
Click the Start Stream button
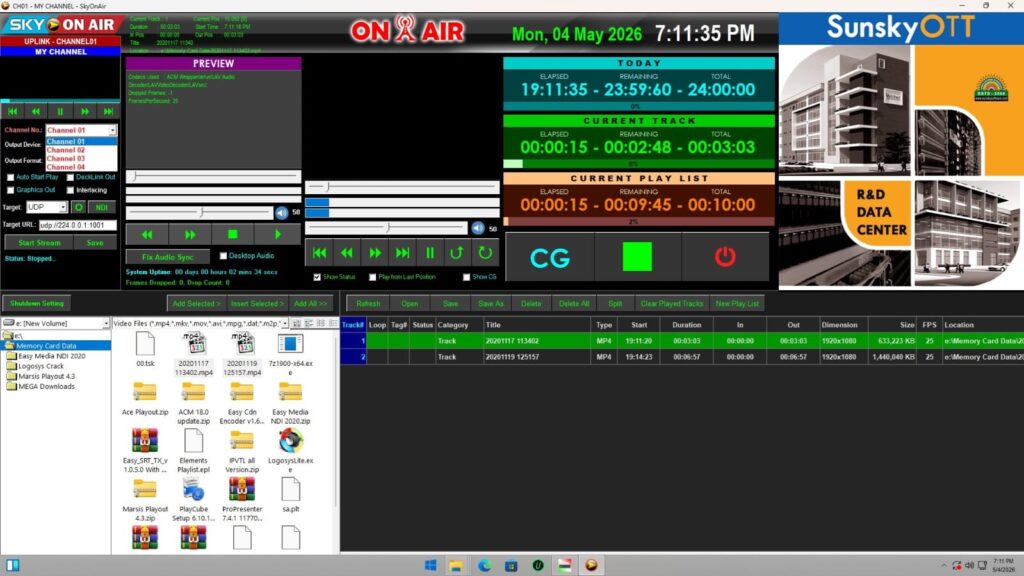(39, 242)
